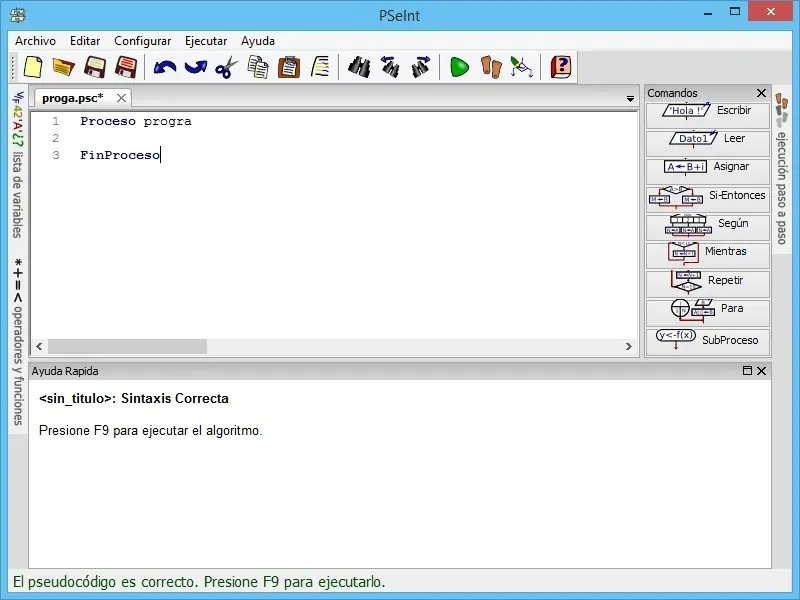Open the Editar menu
Screen dimensions: 800x600
tap(85, 41)
